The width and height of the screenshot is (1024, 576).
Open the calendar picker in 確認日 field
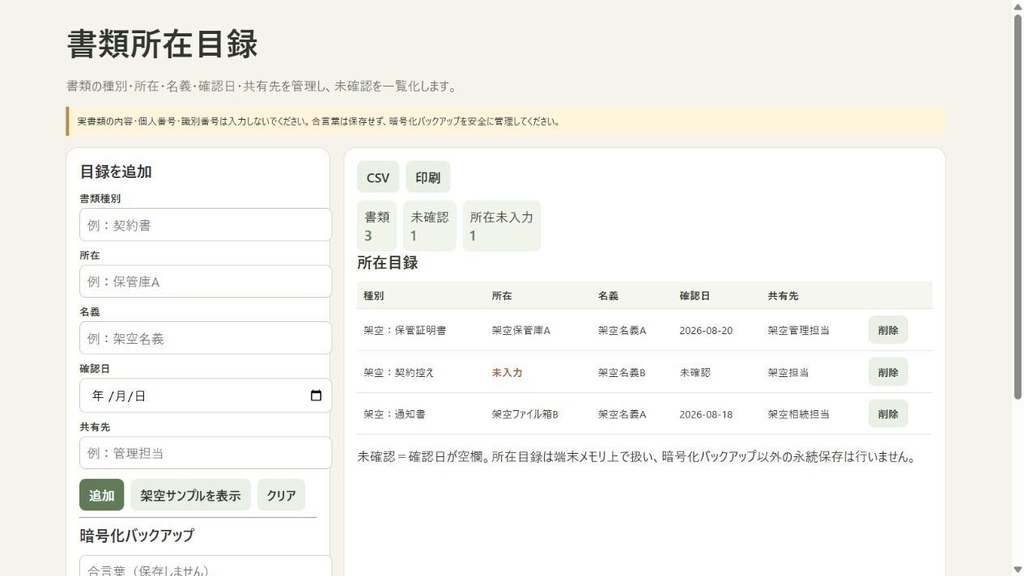point(316,396)
